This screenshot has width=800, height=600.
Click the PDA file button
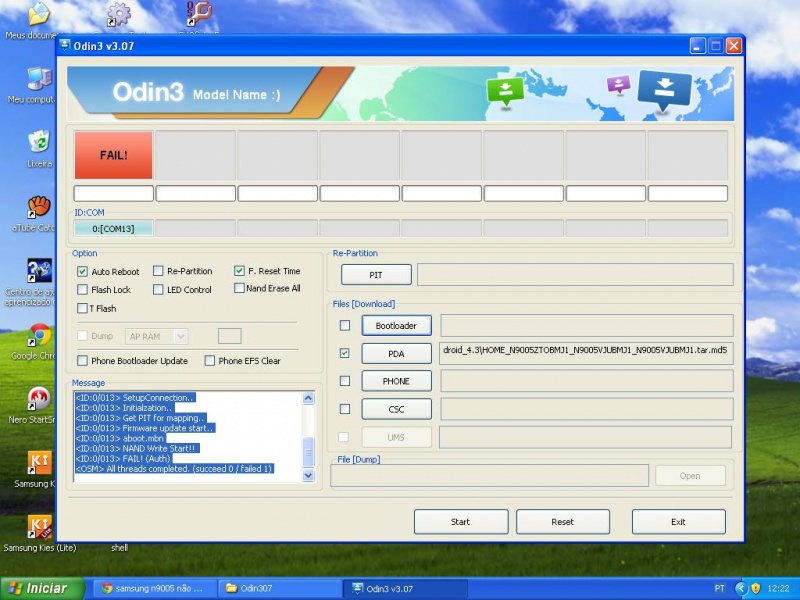click(x=396, y=353)
